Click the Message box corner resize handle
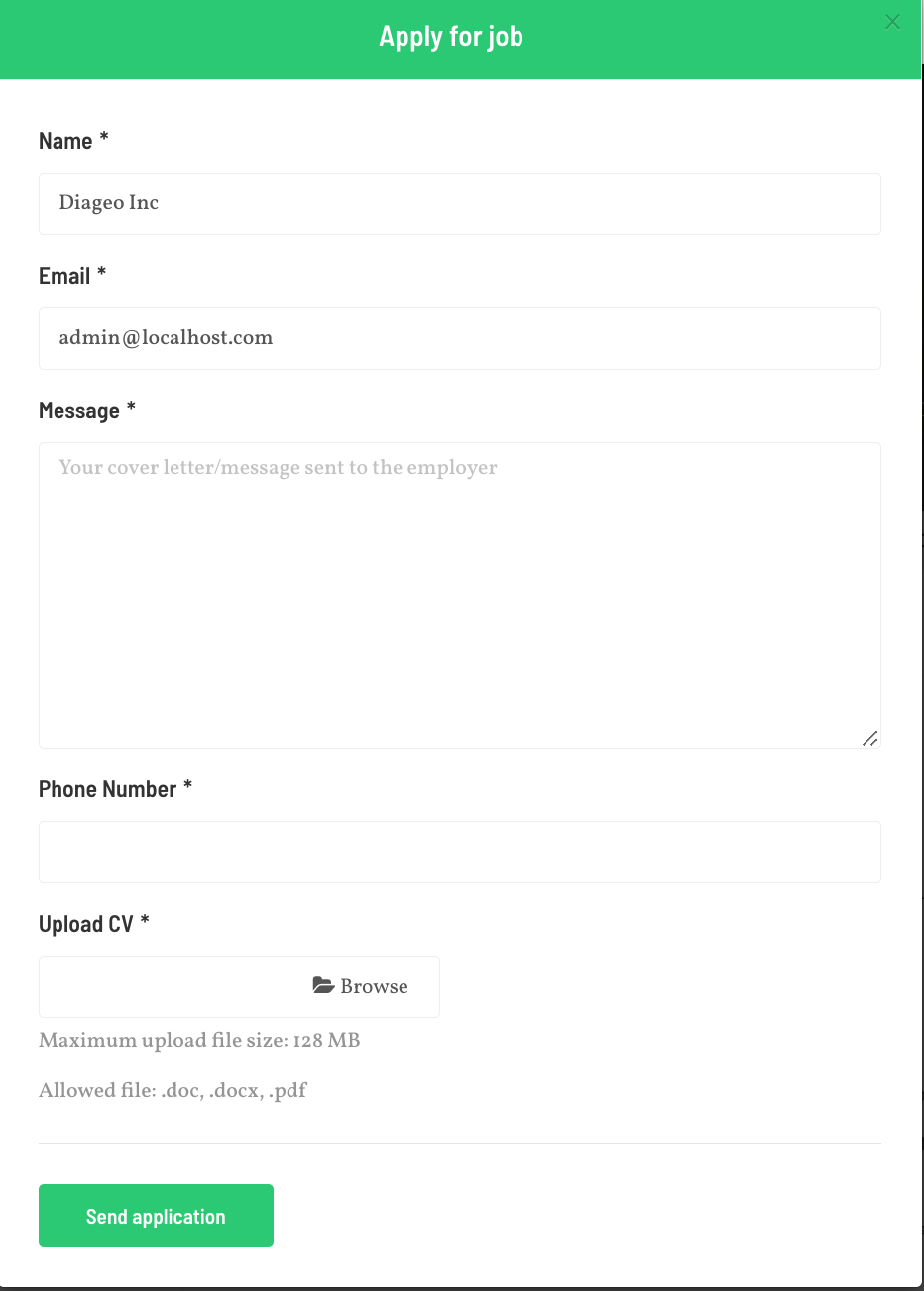 pos(870,738)
